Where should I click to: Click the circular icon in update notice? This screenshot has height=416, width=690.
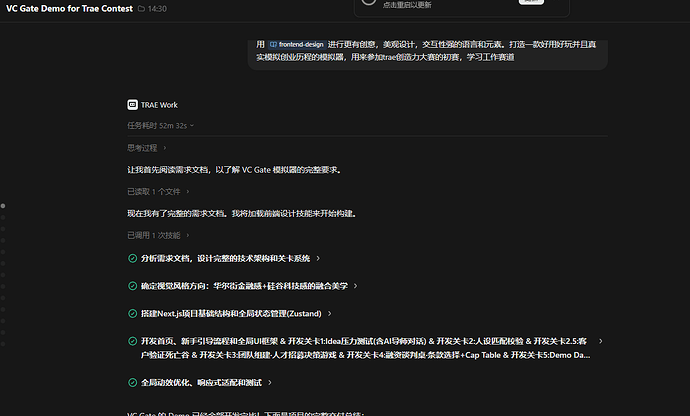point(369,1)
